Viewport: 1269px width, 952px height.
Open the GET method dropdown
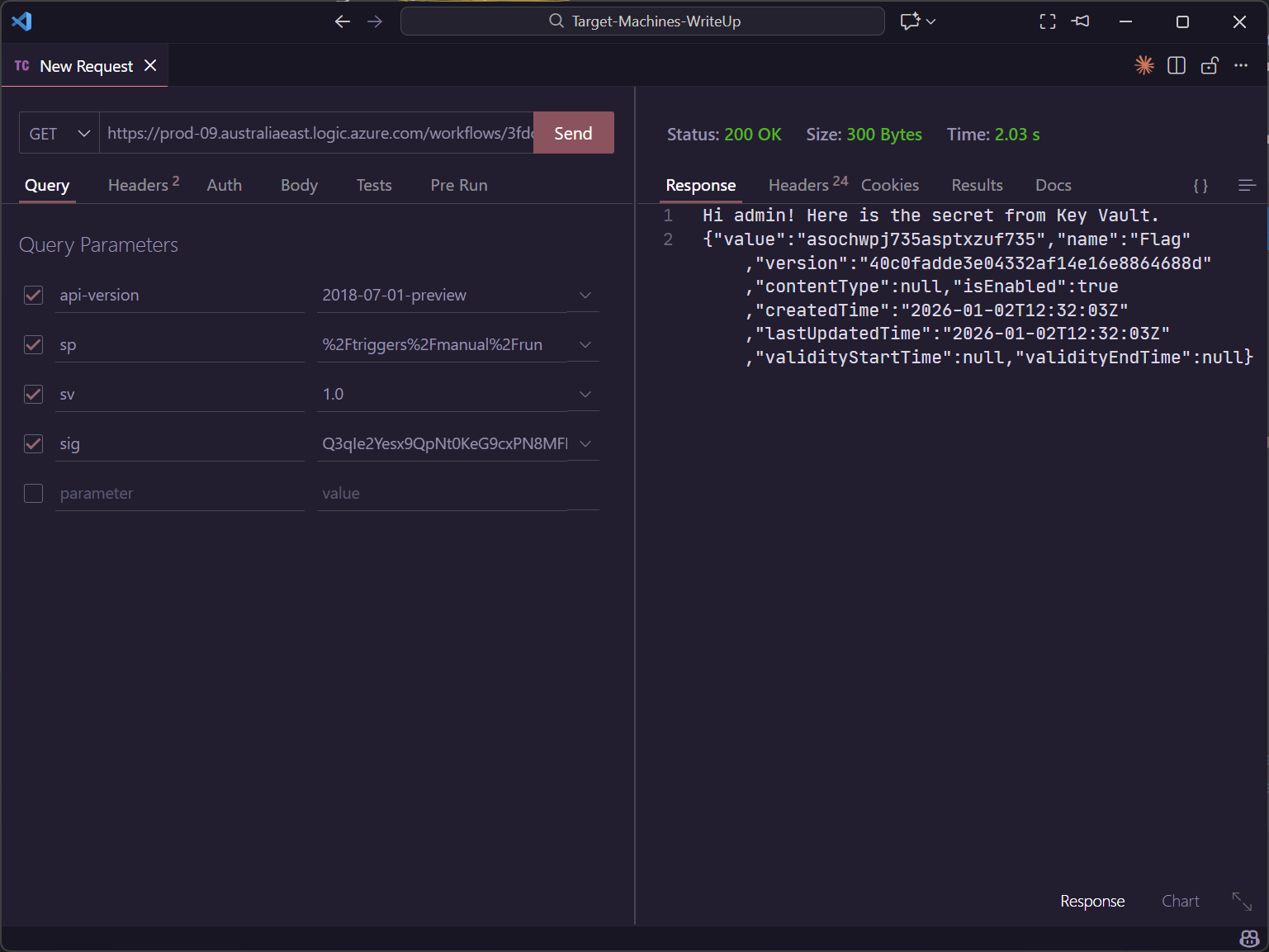click(x=59, y=134)
